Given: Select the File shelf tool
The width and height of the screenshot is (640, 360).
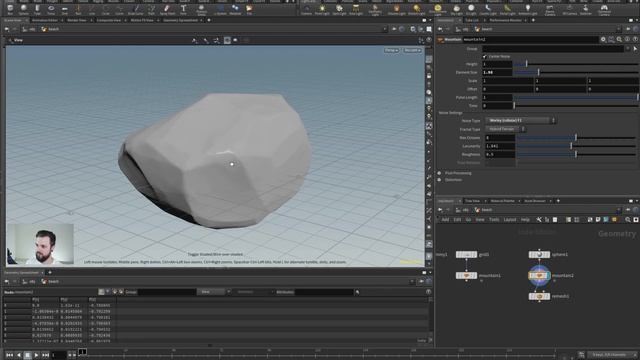Looking at the screenshot, I should pyautogui.click(x=249, y=9).
